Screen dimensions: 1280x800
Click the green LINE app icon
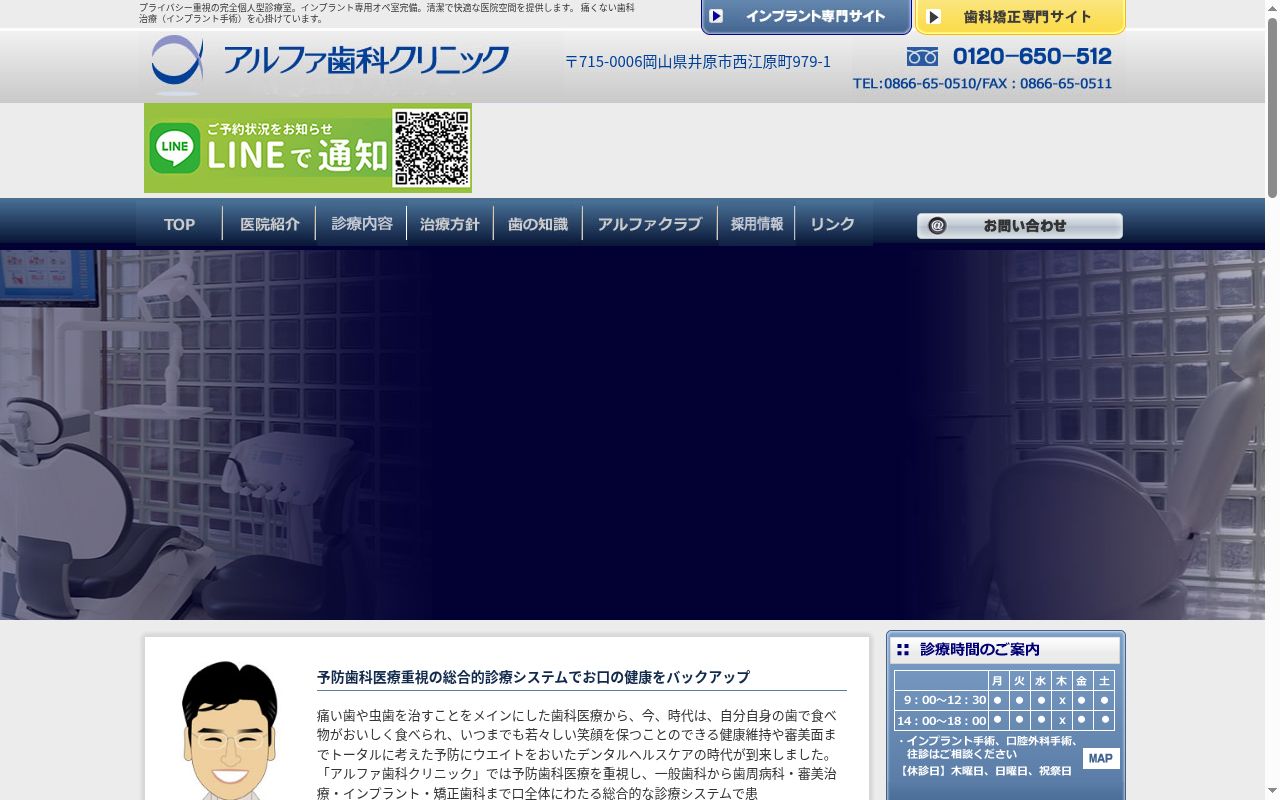coord(175,148)
